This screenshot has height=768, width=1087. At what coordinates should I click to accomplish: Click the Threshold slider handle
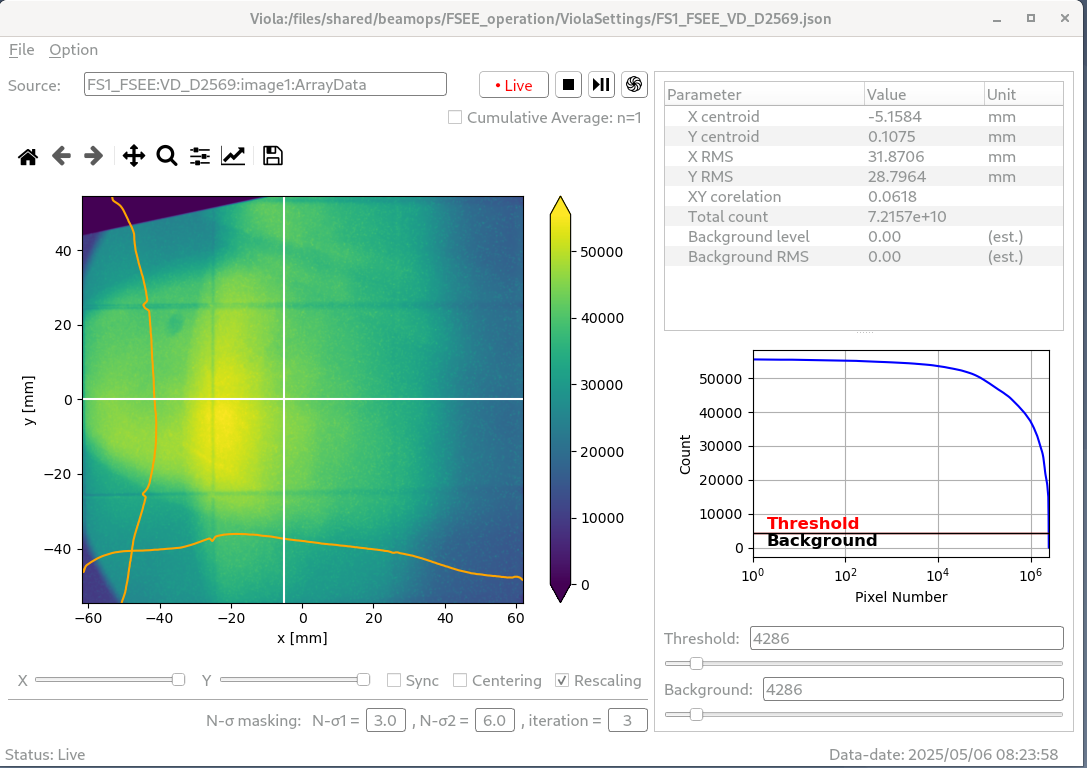696,663
